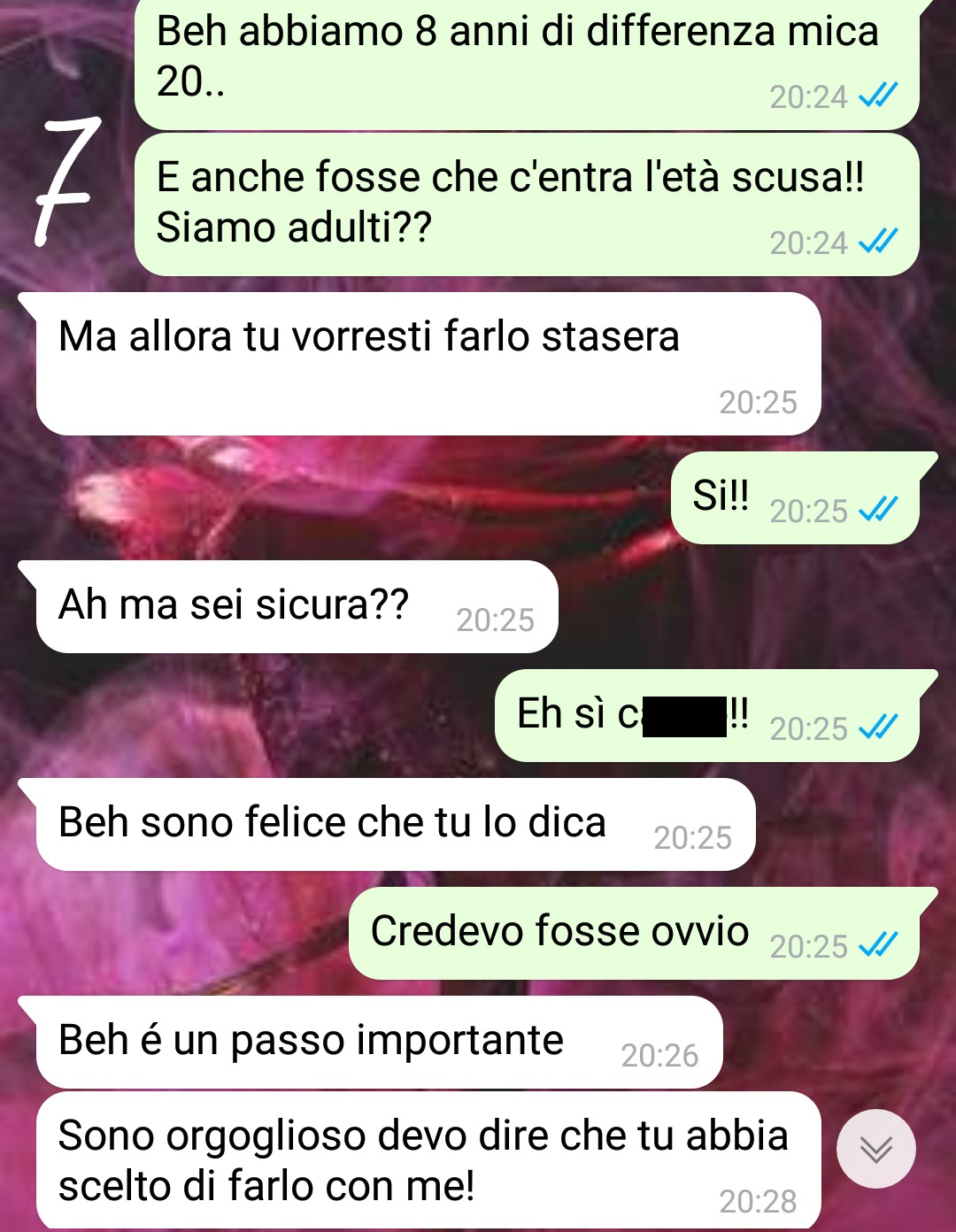Select 'Beh abbiamo 8 anni di differenza' message
Screen dimensions: 956x1232
[527, 63]
